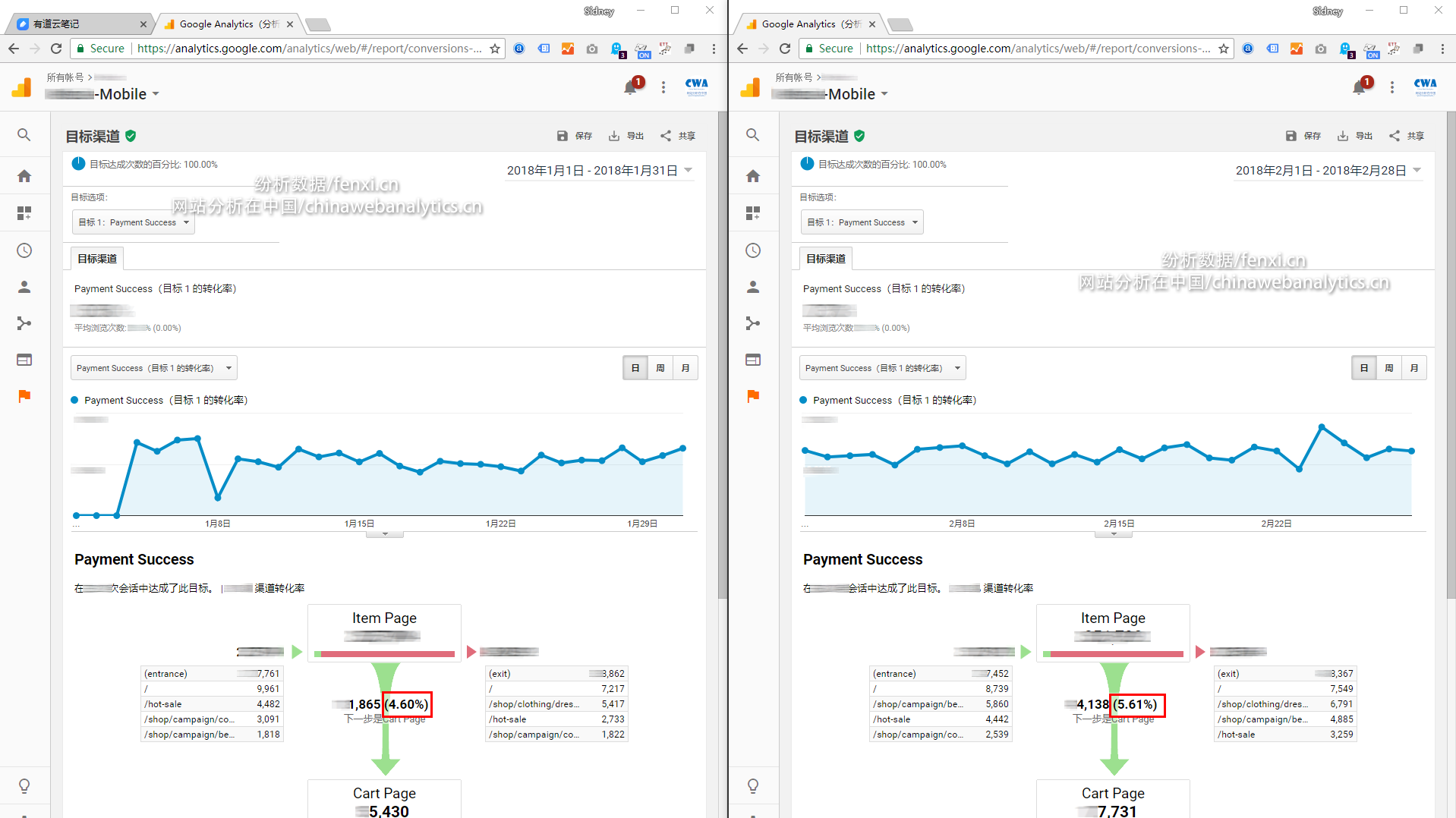Viewport: 1456px width, 818px height.
Task: Click 导出 export button in left window
Action: click(x=626, y=136)
